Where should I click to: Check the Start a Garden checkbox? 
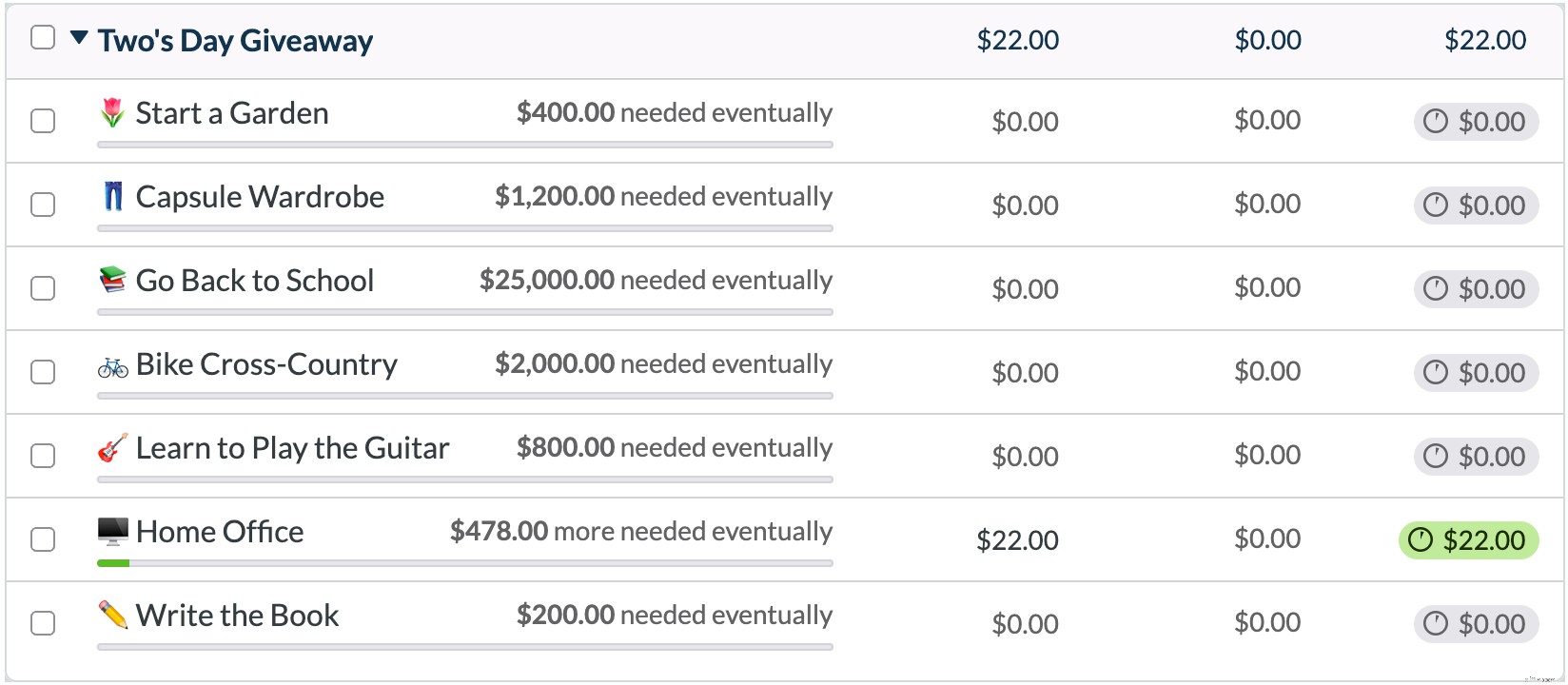(43, 121)
